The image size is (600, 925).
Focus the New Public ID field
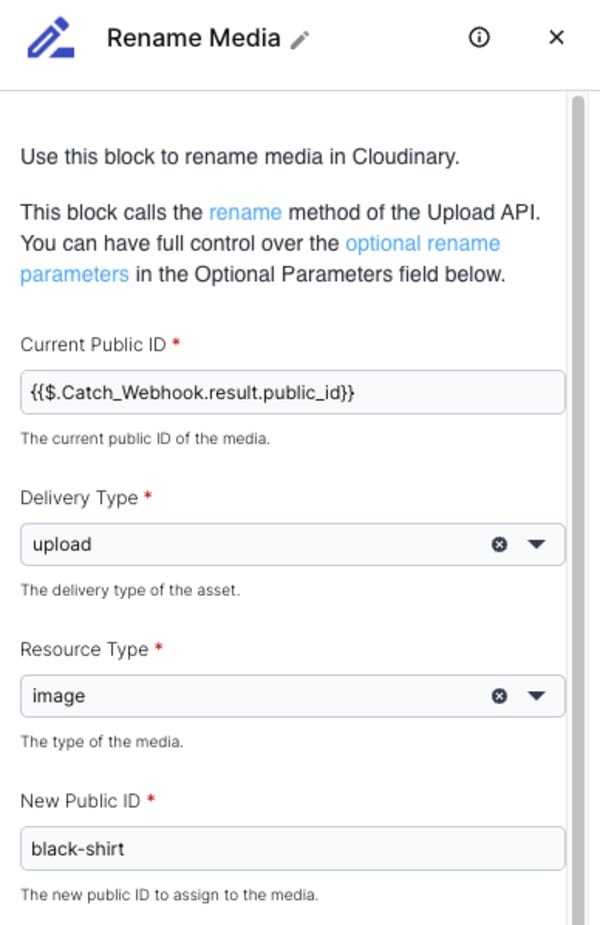[x=293, y=848]
